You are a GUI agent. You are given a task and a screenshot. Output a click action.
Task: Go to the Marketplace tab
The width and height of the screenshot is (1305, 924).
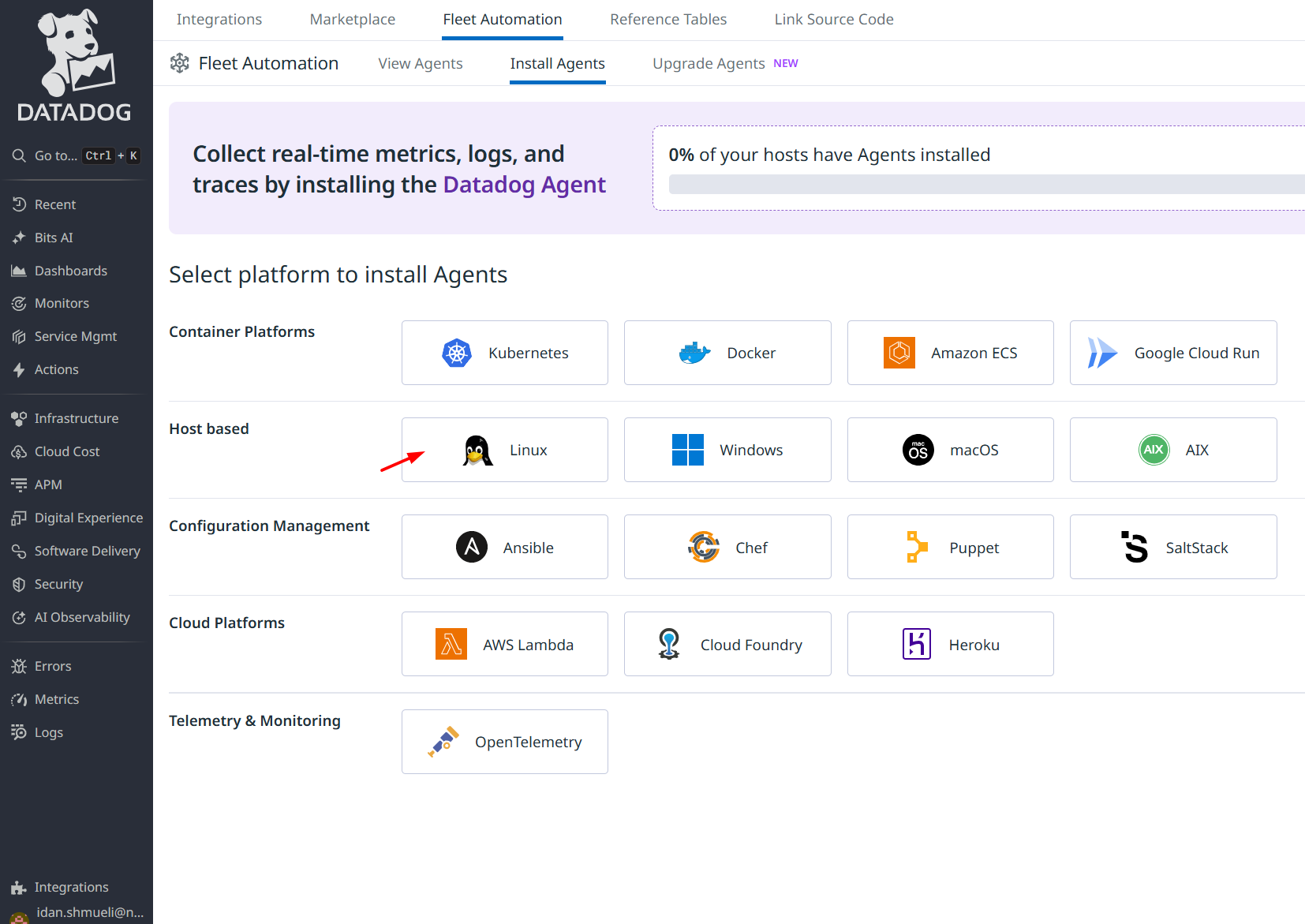[x=352, y=20]
